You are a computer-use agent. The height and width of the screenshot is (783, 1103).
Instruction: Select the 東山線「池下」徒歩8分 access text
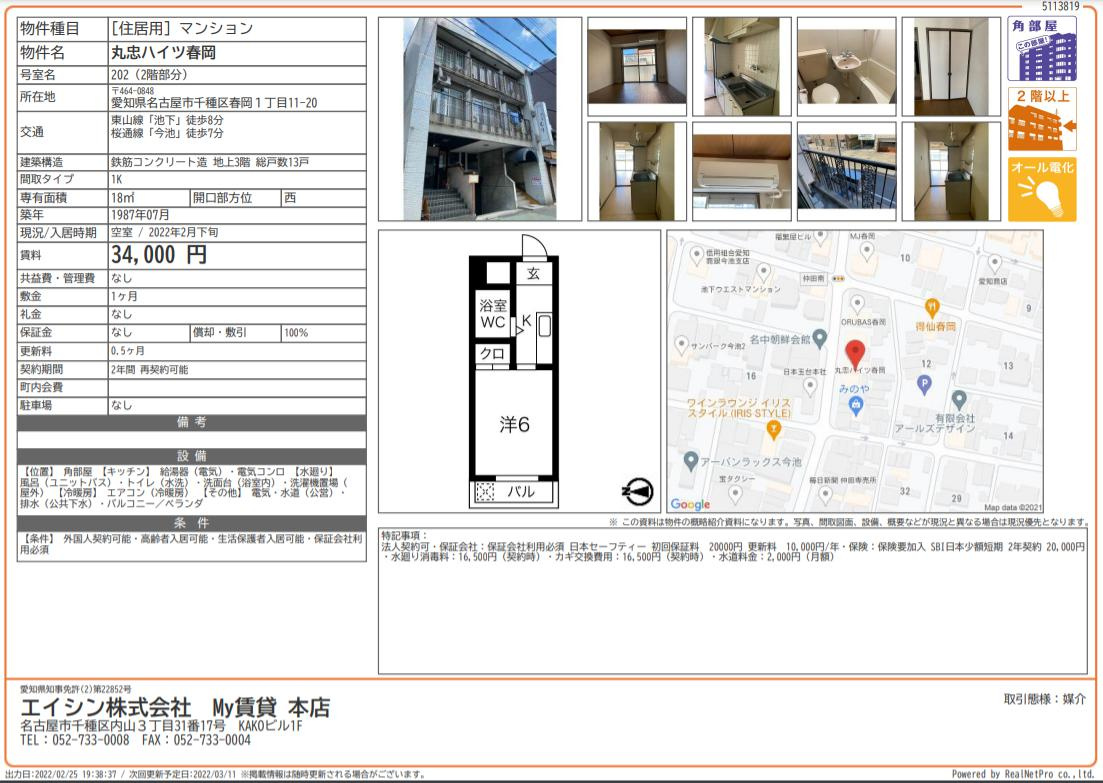[x=167, y=120]
